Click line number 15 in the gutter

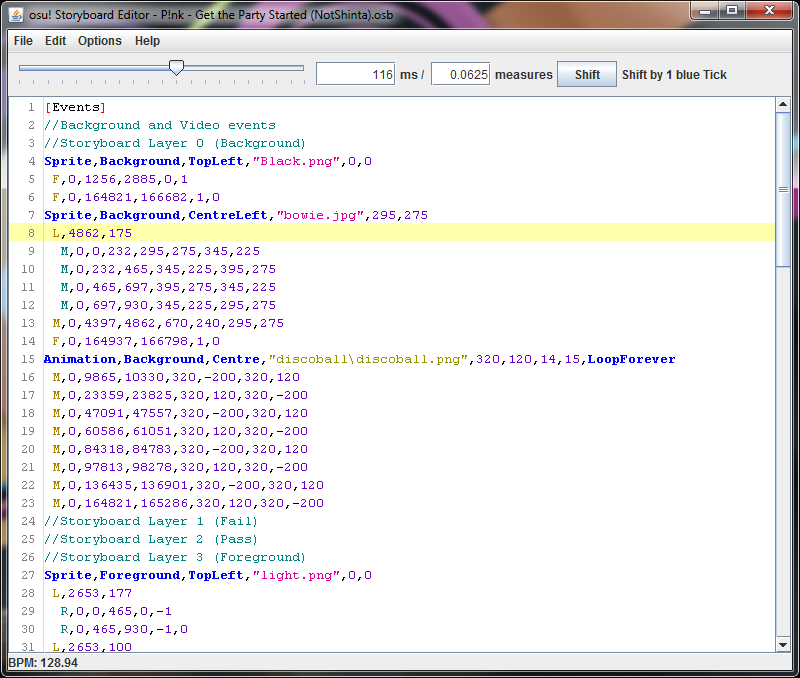tap(28, 359)
